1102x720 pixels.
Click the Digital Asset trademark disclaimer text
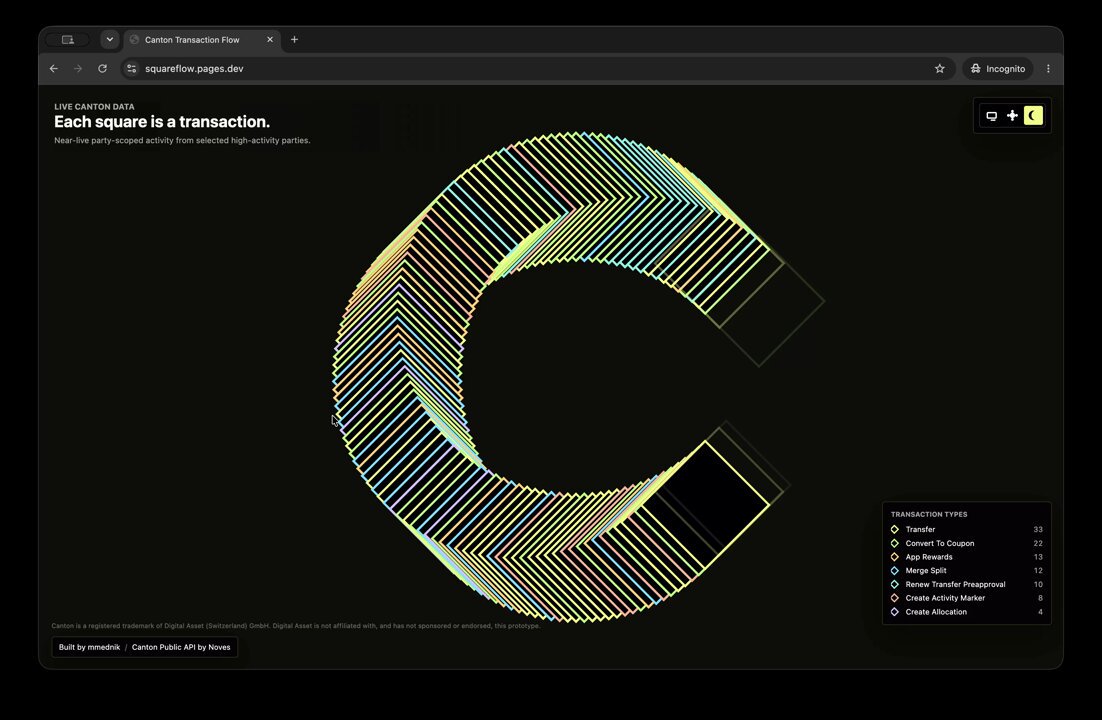click(296, 626)
